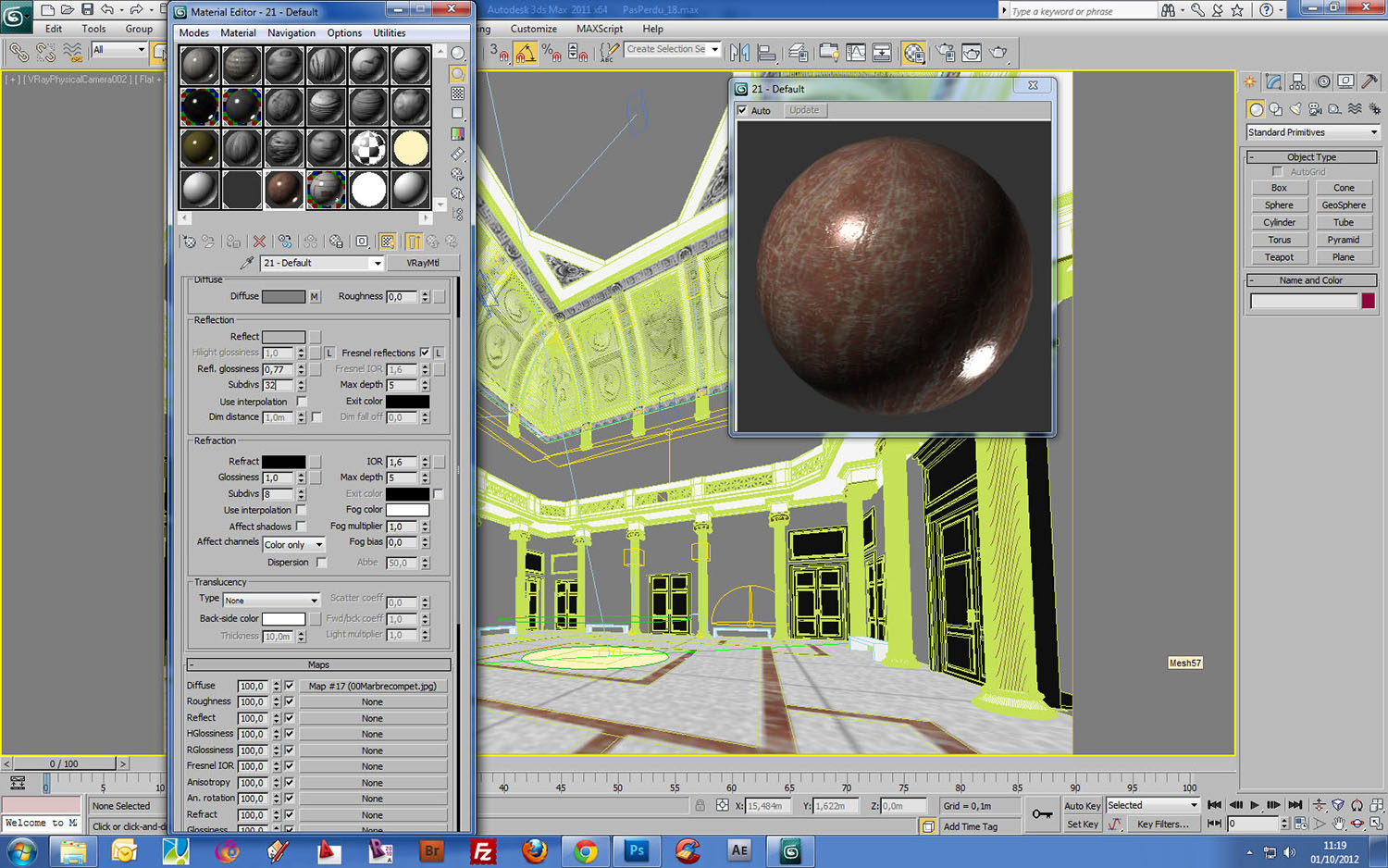
Task: Open the Navigation menu in Material Editor
Action: 291,33
